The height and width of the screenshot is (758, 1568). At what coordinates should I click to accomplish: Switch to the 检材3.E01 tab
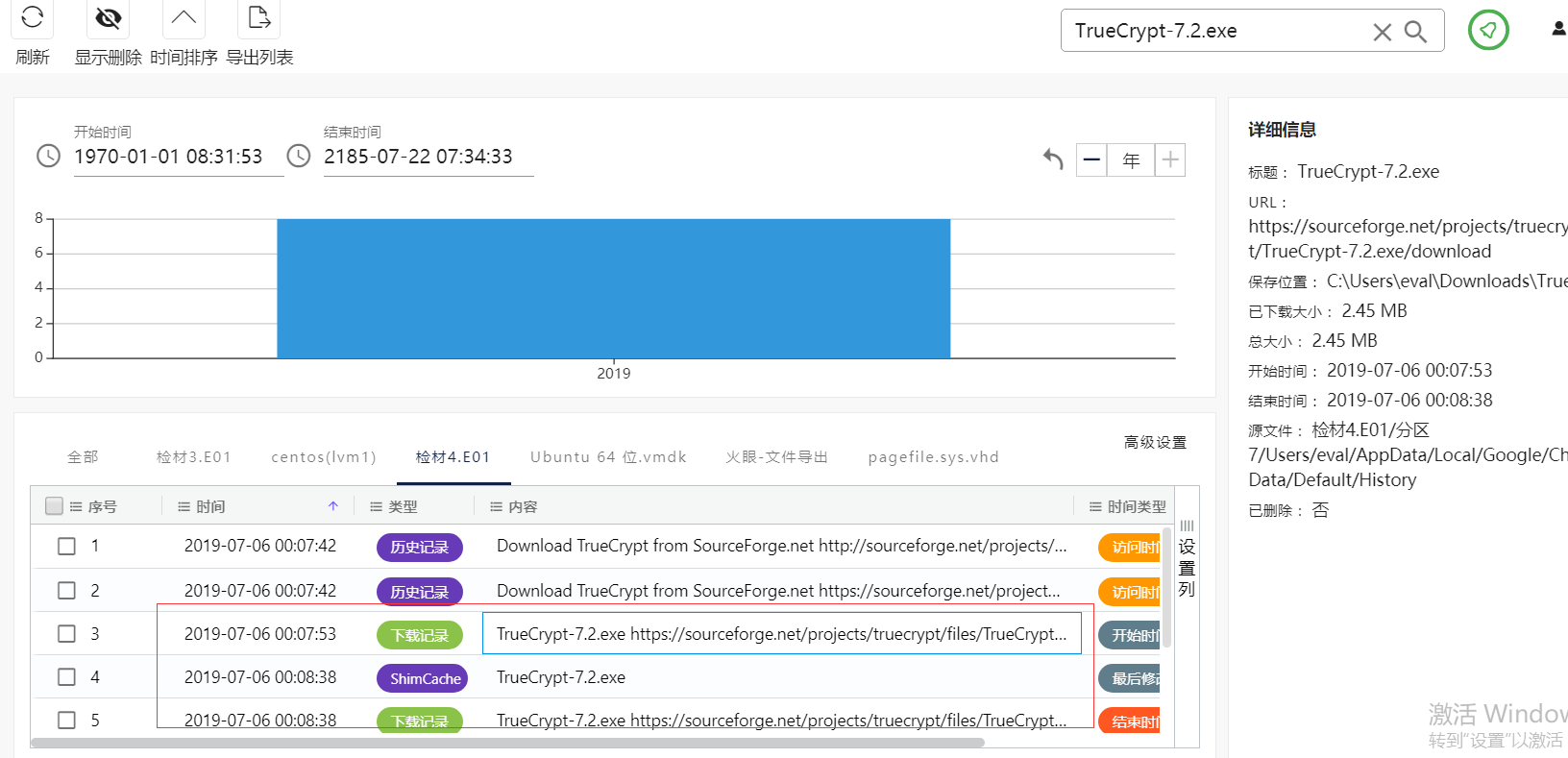(194, 457)
